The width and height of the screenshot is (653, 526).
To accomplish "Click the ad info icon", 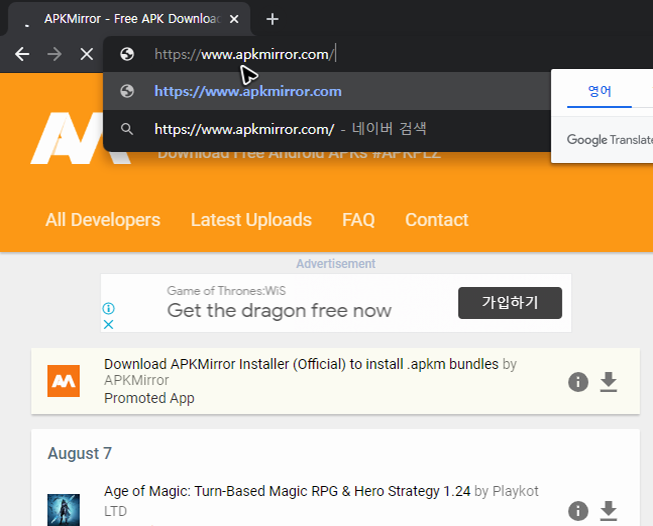I will (108, 309).
